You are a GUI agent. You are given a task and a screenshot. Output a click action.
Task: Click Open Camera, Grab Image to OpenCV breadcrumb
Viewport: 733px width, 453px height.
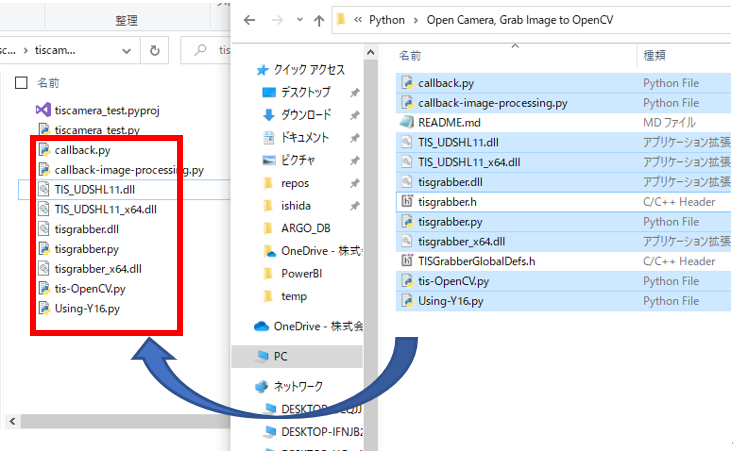pyautogui.click(x=520, y=20)
